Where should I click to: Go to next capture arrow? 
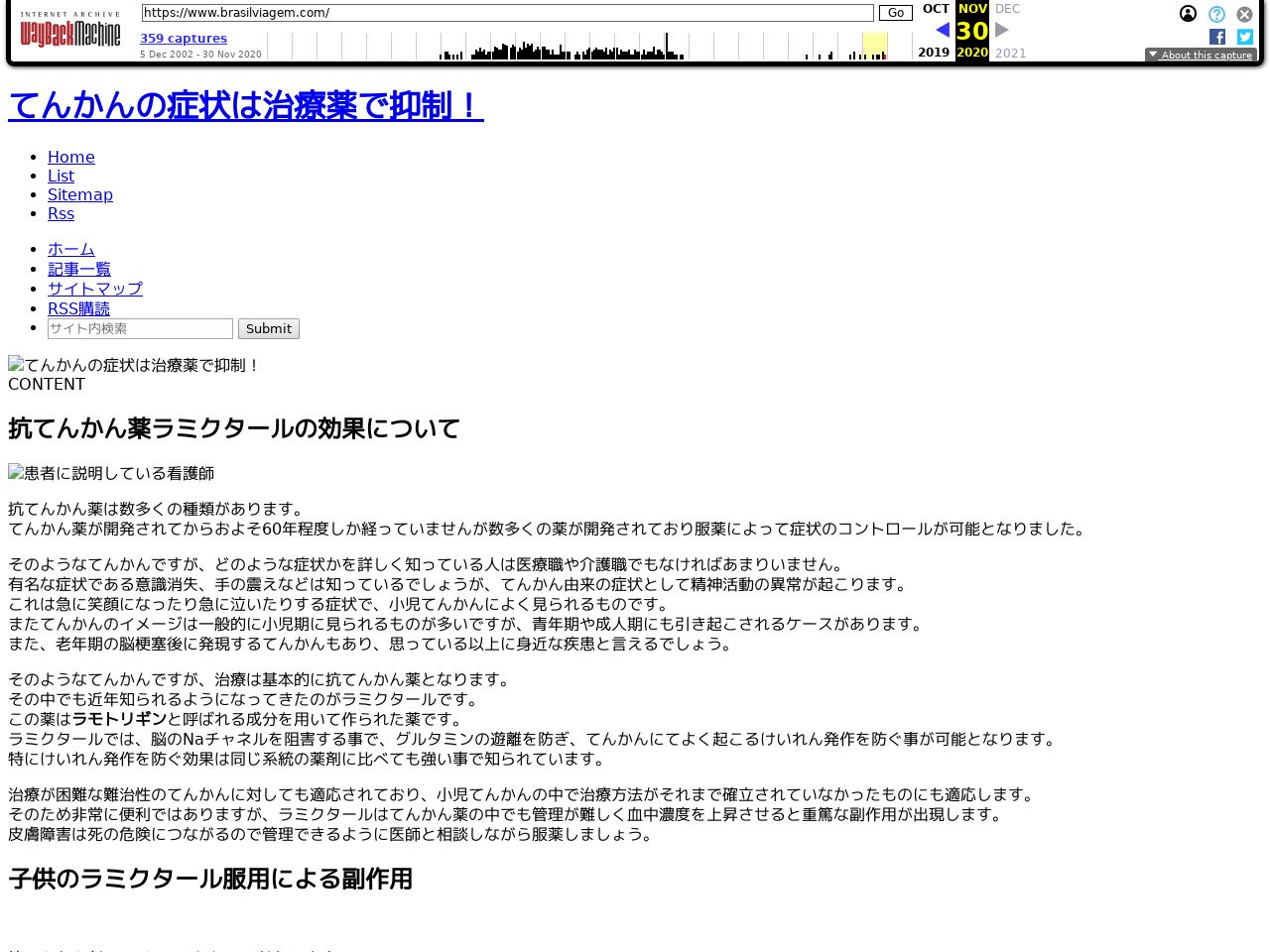tap(1002, 30)
